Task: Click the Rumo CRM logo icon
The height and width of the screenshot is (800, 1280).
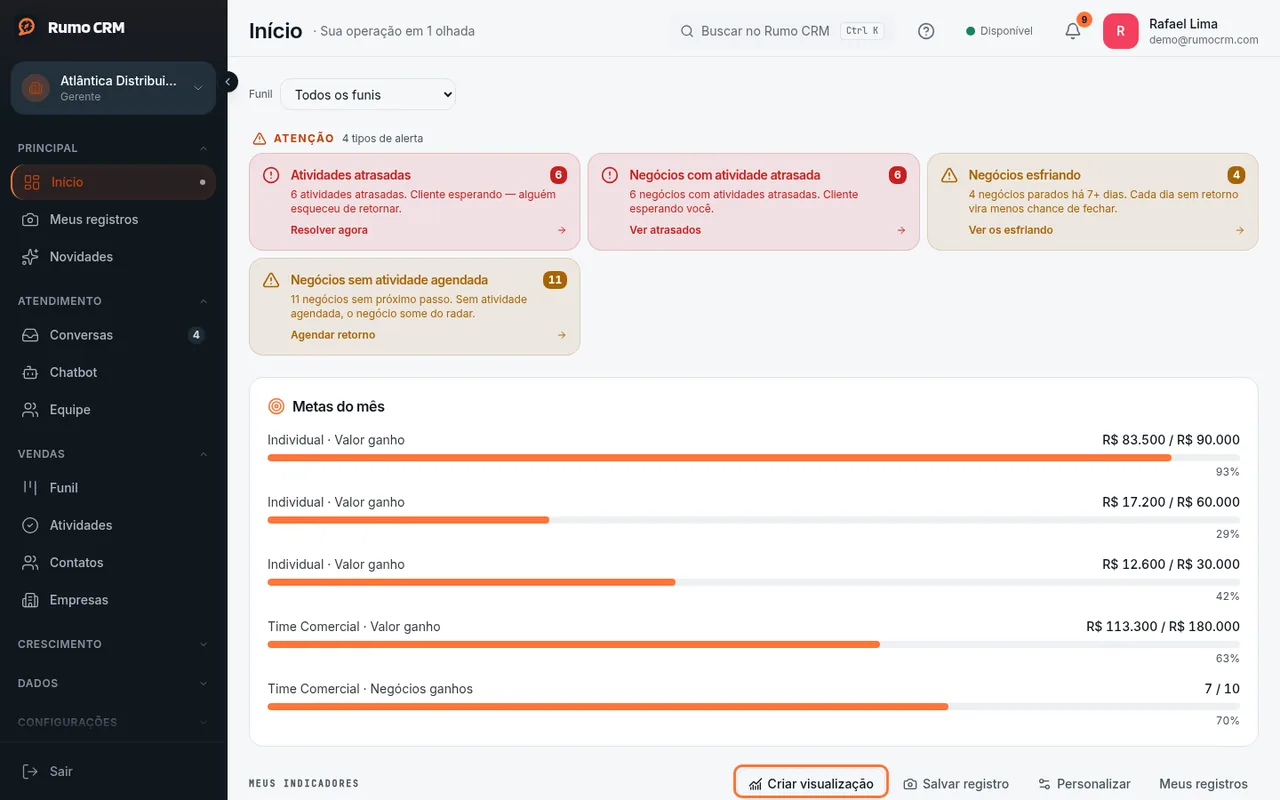Action: point(27,27)
